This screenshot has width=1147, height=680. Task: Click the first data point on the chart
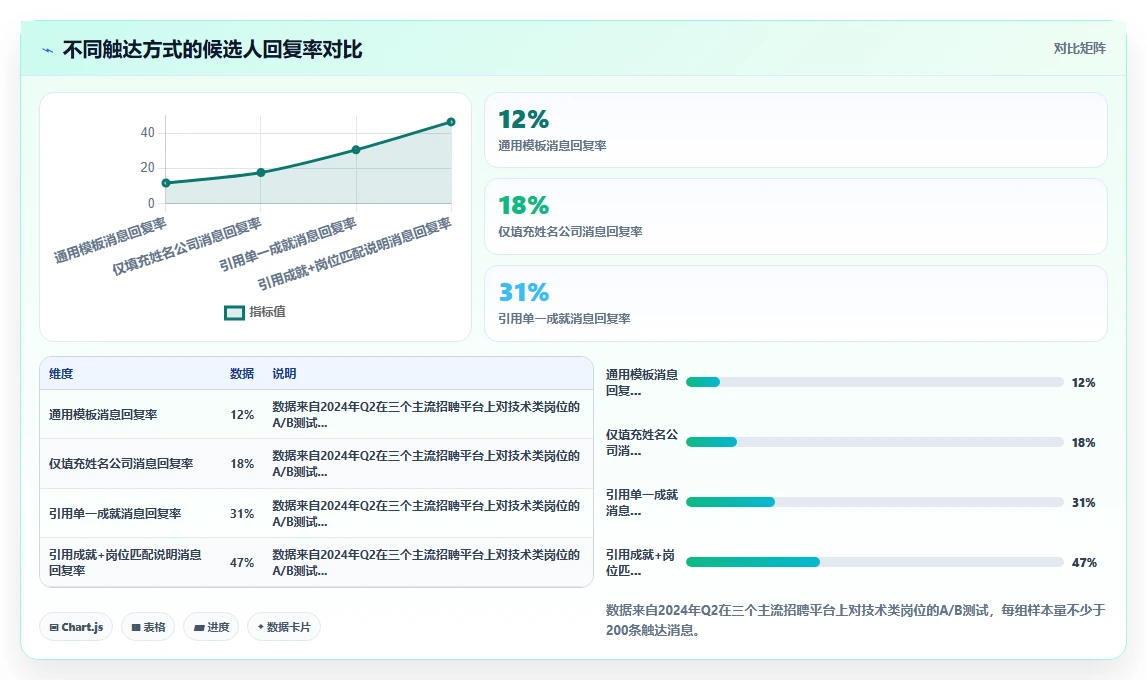tap(166, 183)
